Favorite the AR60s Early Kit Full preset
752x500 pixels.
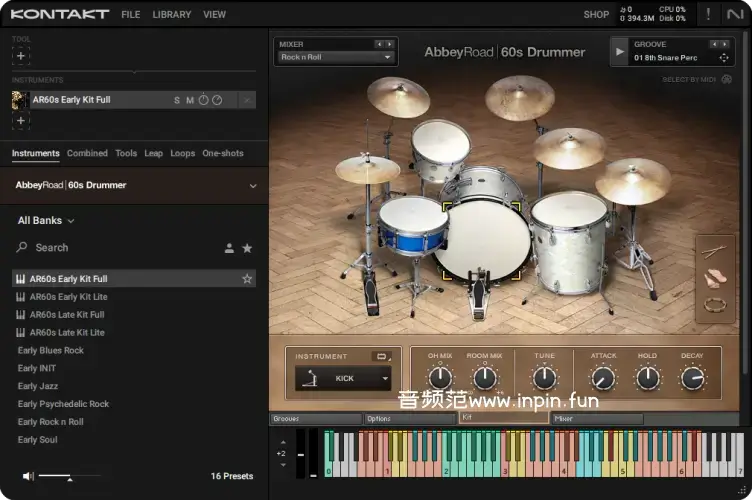(247, 279)
